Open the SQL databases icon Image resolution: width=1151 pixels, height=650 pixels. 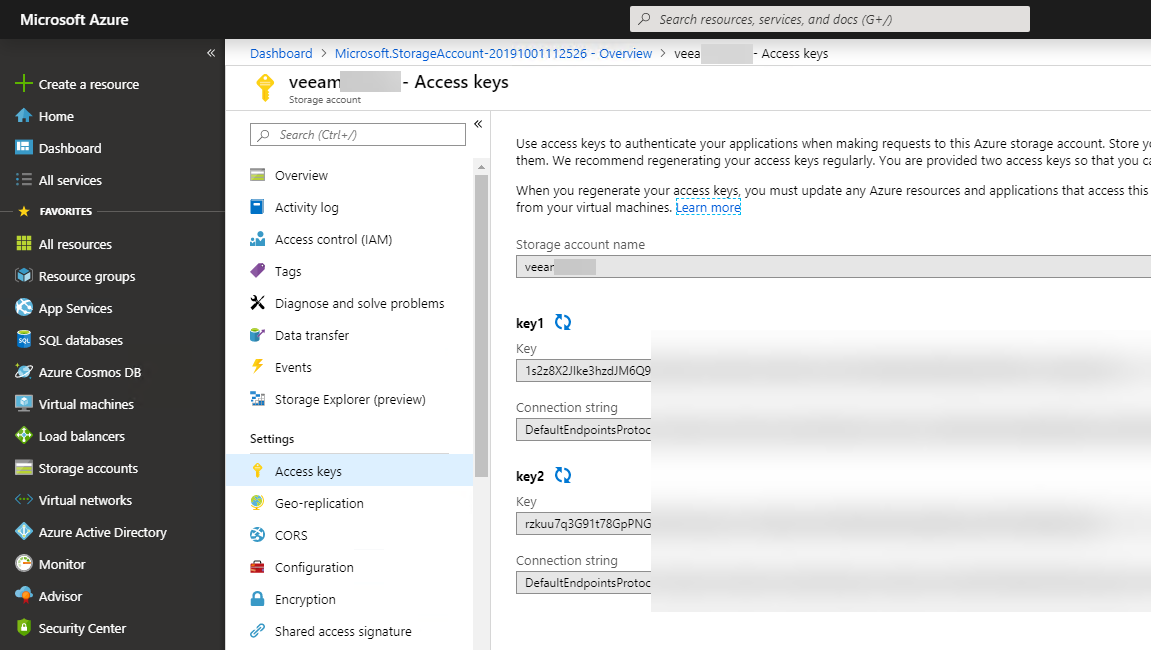tap(23, 340)
